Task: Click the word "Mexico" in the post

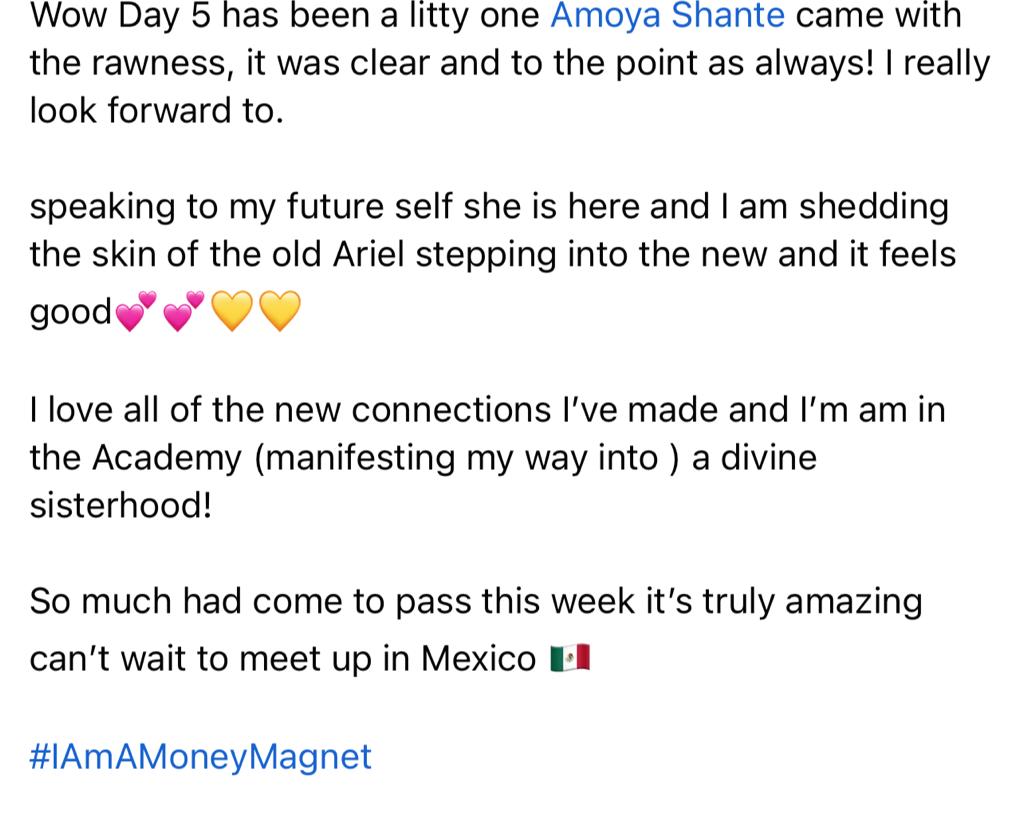Action: (478, 658)
